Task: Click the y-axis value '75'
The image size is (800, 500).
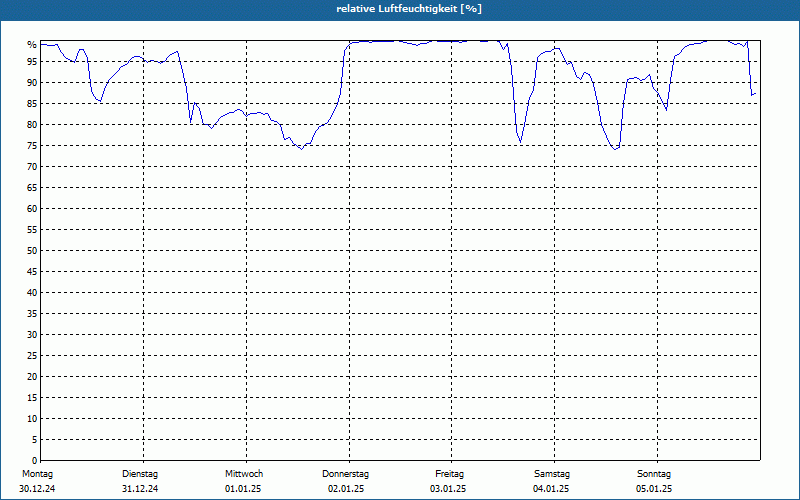Action: 32,146
